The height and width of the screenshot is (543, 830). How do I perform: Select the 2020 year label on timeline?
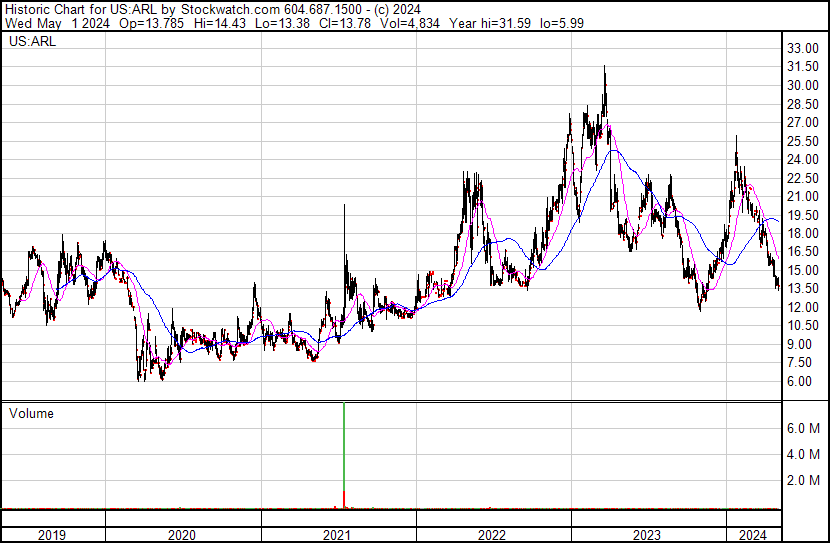[x=182, y=535]
